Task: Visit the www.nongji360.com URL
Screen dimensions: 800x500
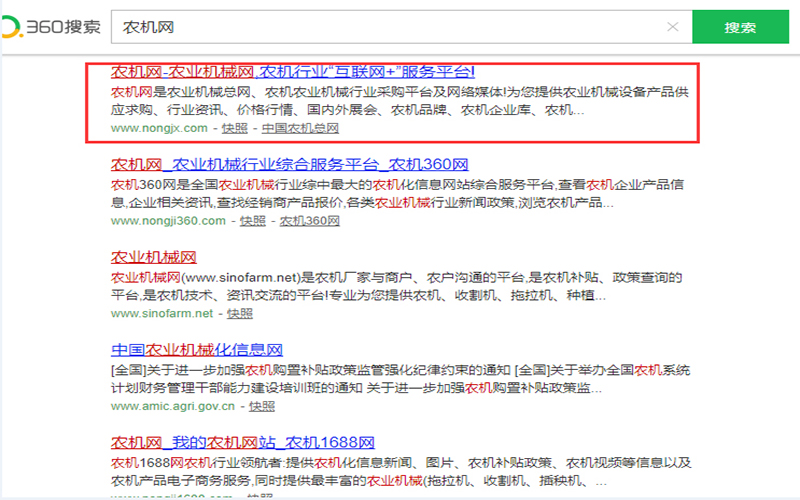Action: pos(168,220)
